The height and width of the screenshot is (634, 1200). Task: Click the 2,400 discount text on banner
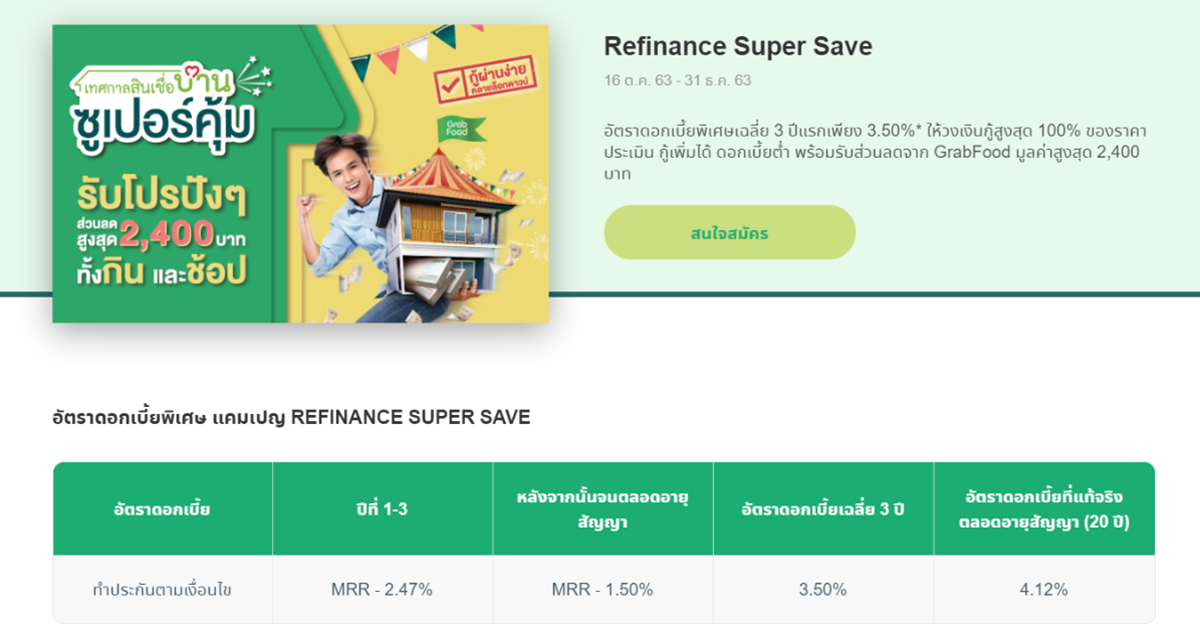coord(166,235)
